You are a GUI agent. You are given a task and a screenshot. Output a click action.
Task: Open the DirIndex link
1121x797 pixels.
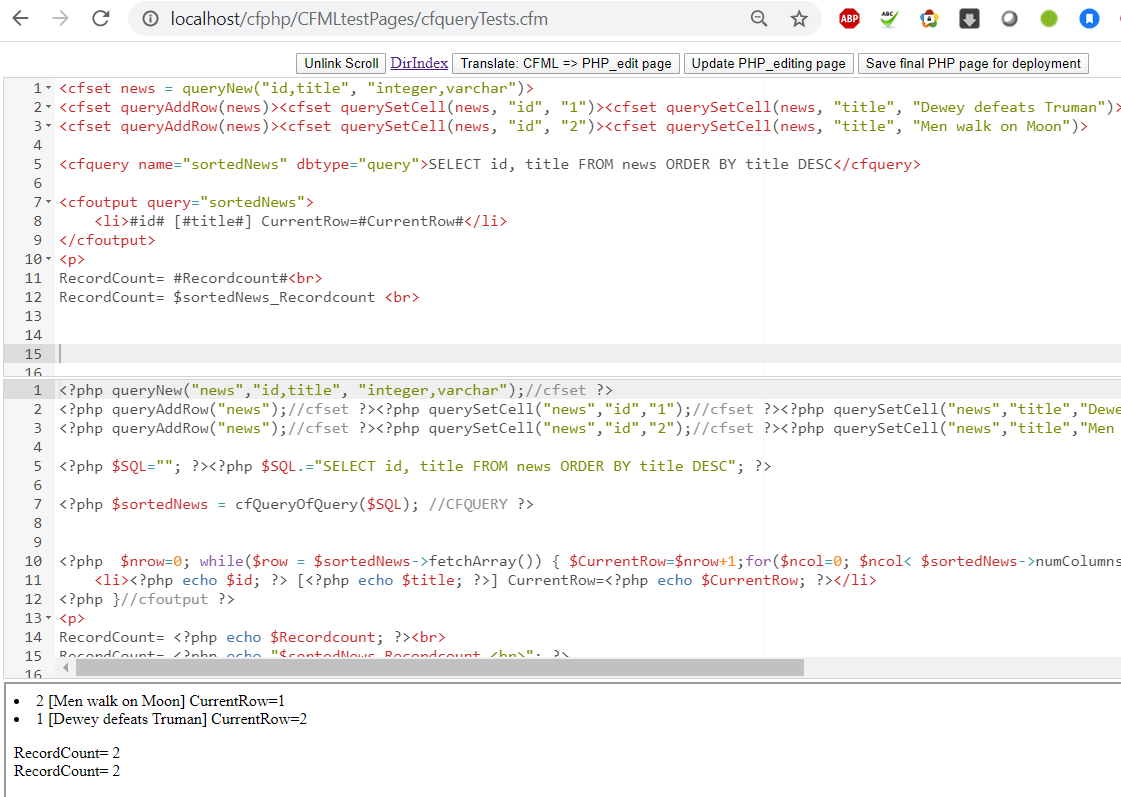[x=419, y=63]
